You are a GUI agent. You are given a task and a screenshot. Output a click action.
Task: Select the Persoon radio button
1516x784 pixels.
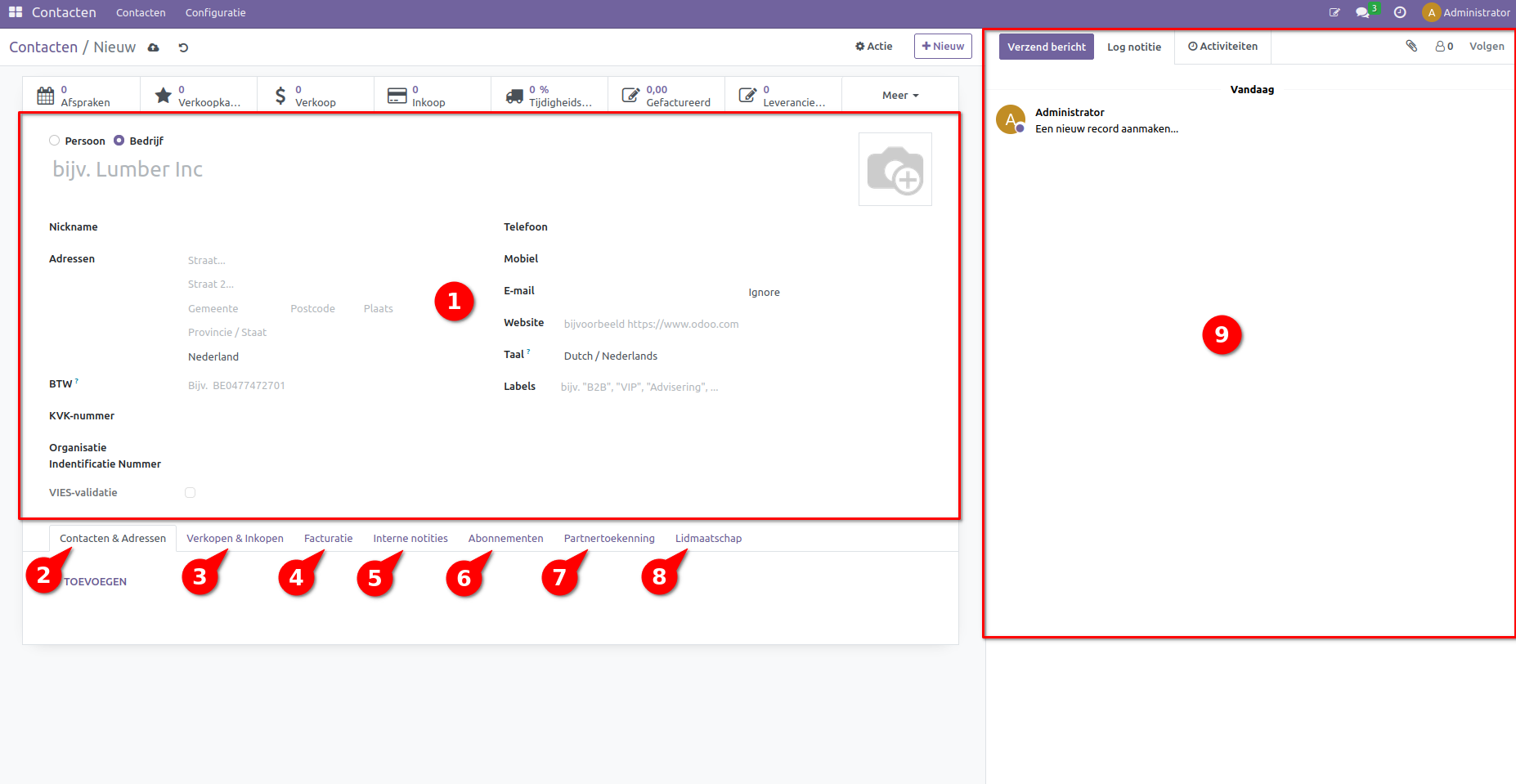[55, 141]
